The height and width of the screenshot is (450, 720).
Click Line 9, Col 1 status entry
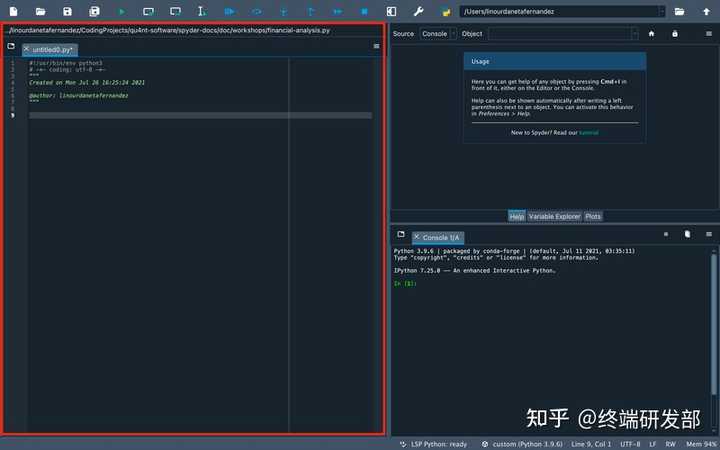coord(591,444)
